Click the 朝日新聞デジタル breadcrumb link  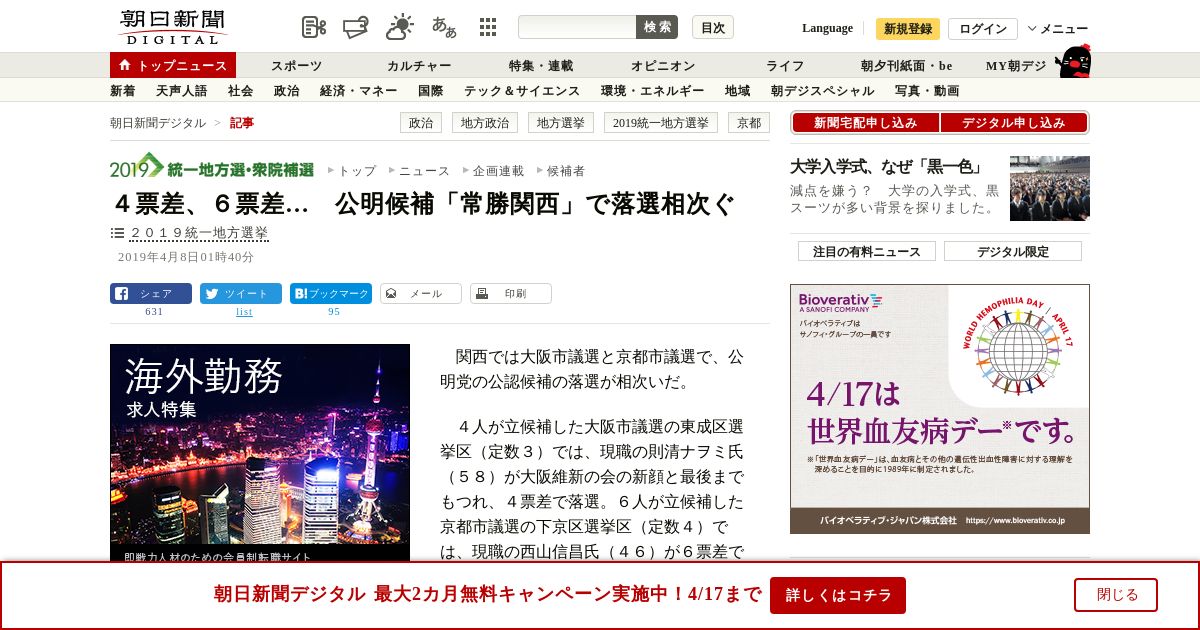(158, 123)
